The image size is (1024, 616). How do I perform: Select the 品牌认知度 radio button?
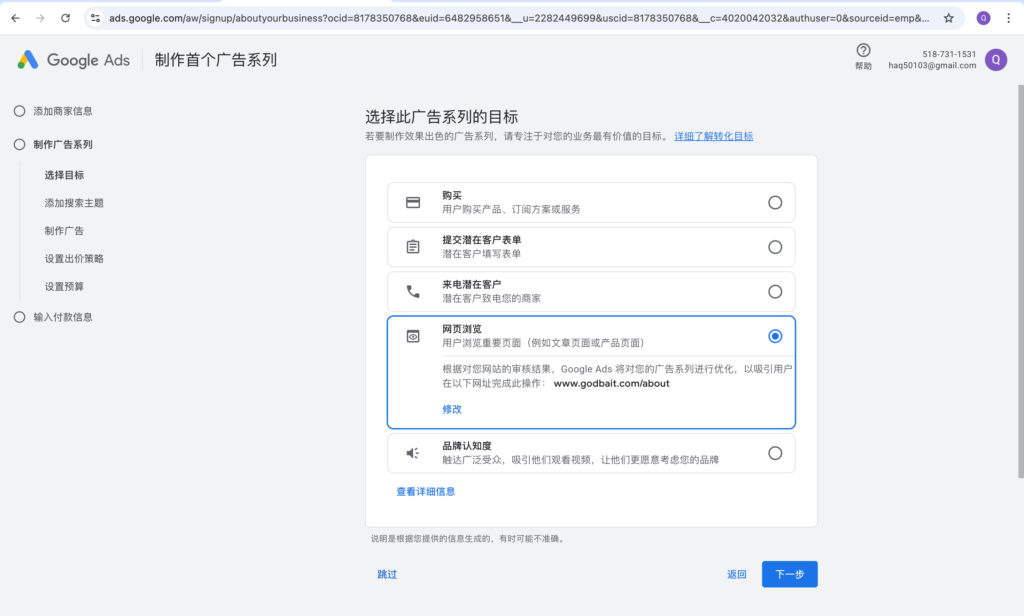(x=775, y=453)
